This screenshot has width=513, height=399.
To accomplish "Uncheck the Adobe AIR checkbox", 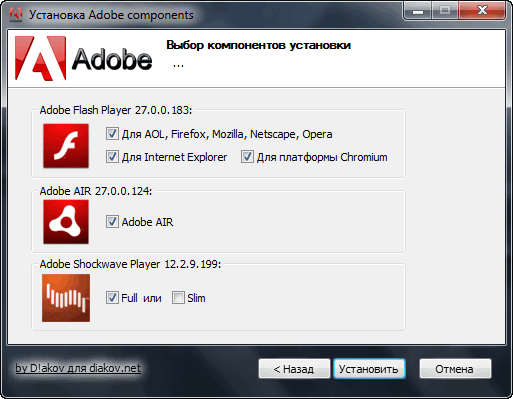I will click(112, 222).
